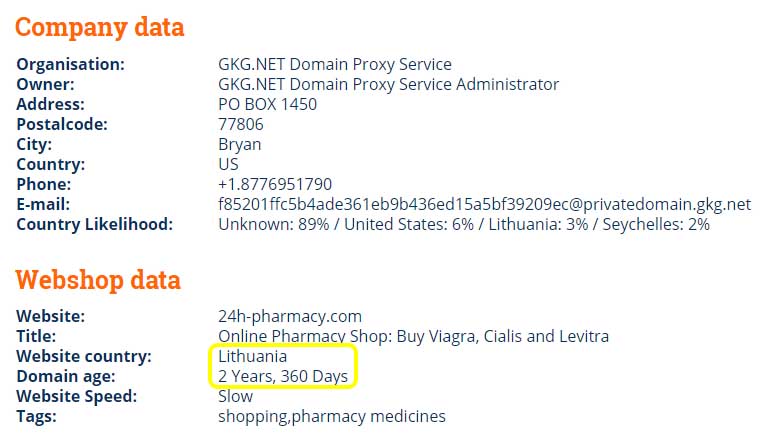Click the Online Pharmacy Shop title text
This screenshot has width=766, height=438.
pyautogui.click(x=413, y=336)
